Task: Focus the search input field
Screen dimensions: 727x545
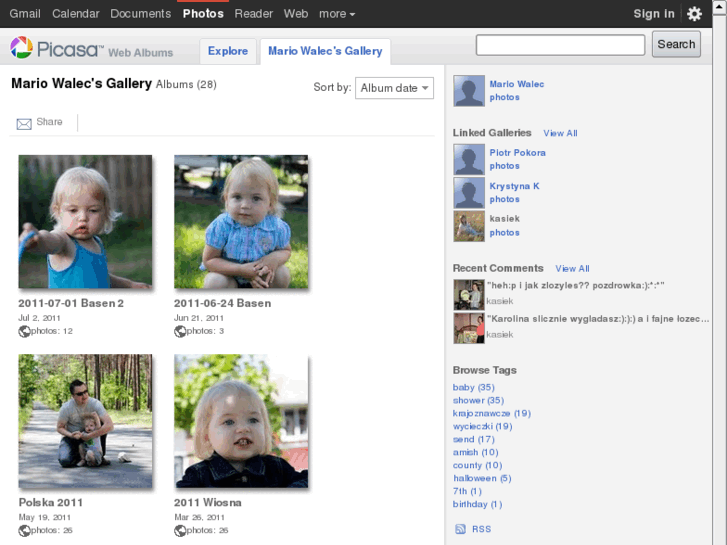Action: click(x=560, y=45)
